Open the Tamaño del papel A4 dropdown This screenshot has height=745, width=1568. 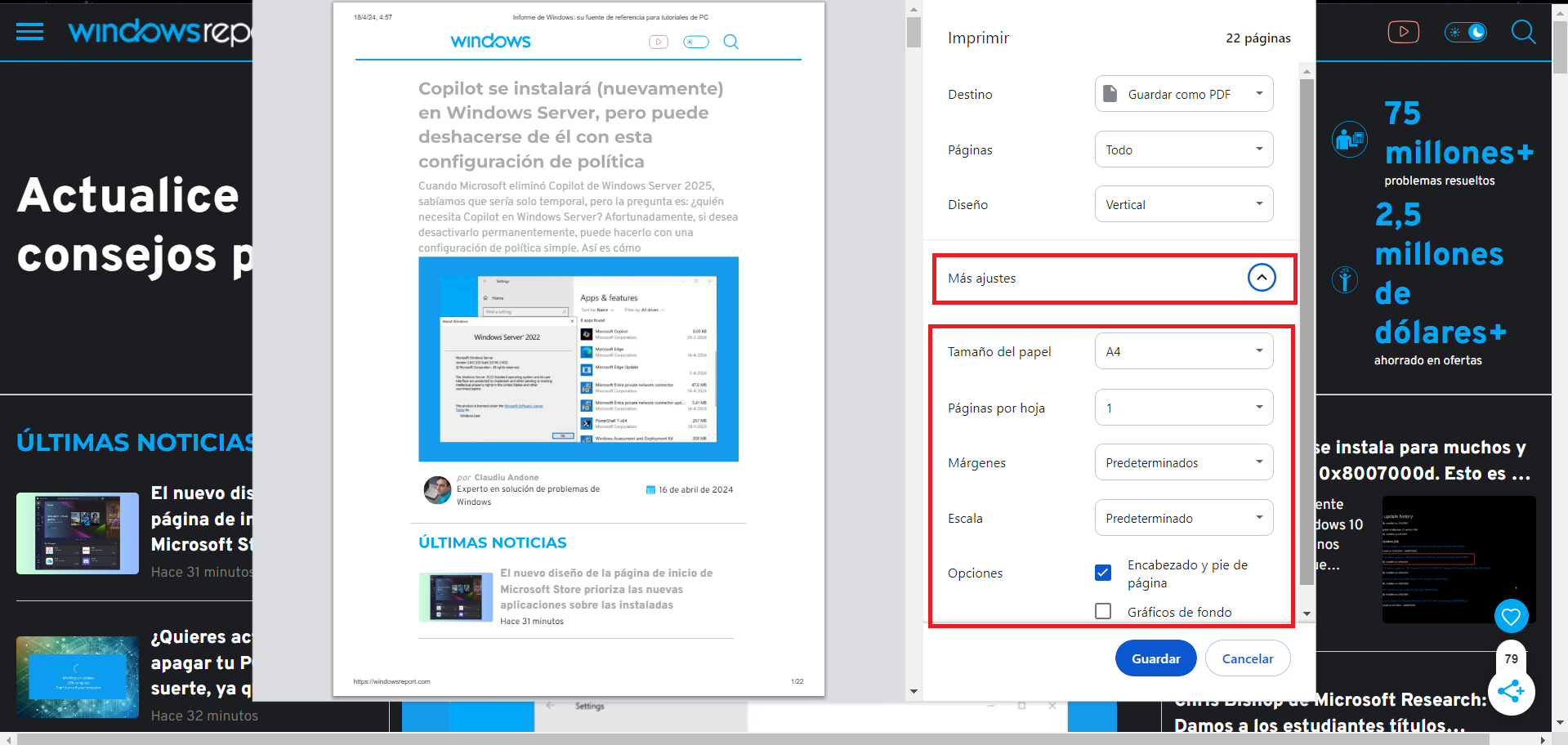(1184, 351)
